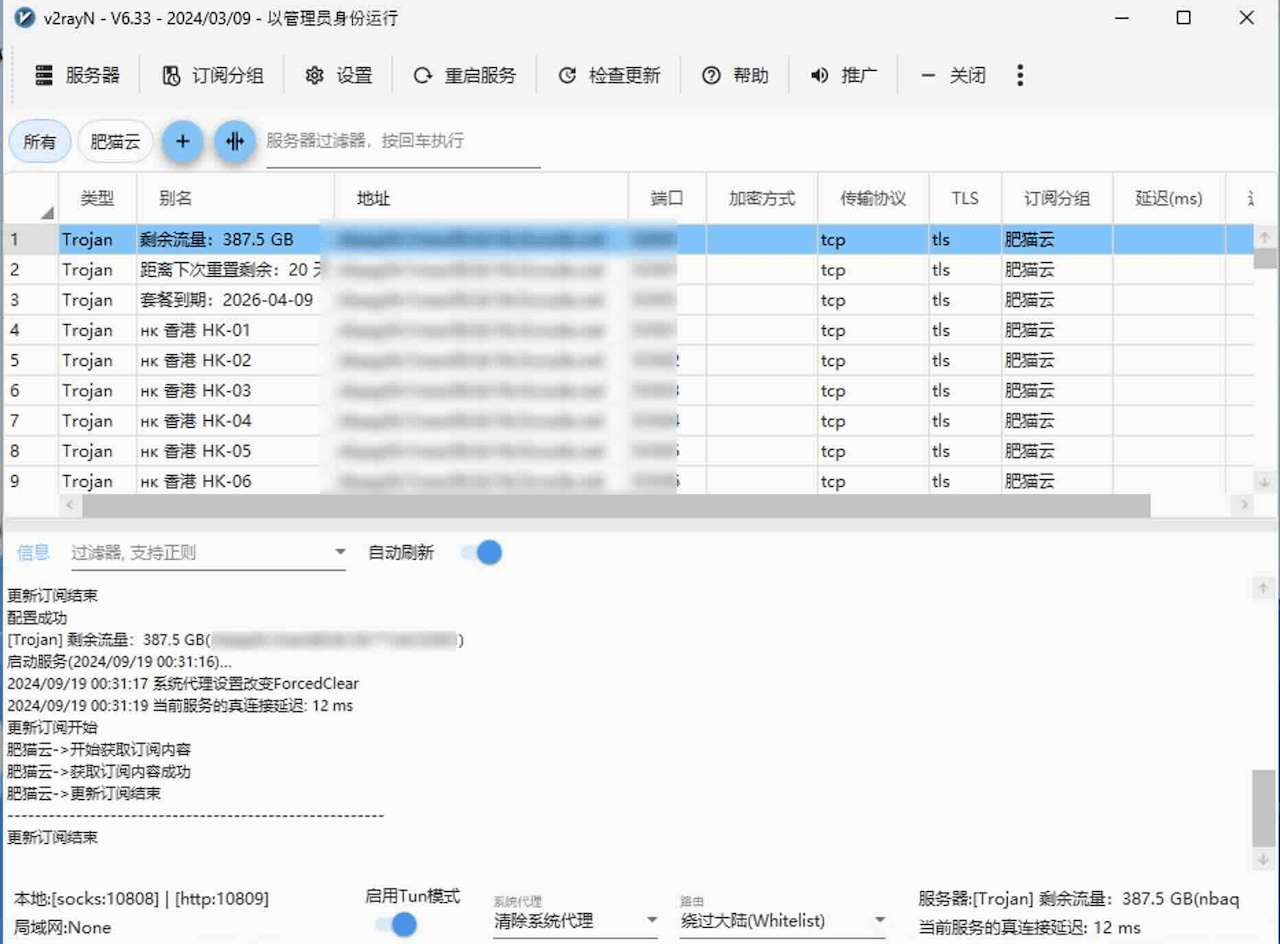Select the server 香港 HK-05
The image size is (1280, 944).
tap(628, 451)
